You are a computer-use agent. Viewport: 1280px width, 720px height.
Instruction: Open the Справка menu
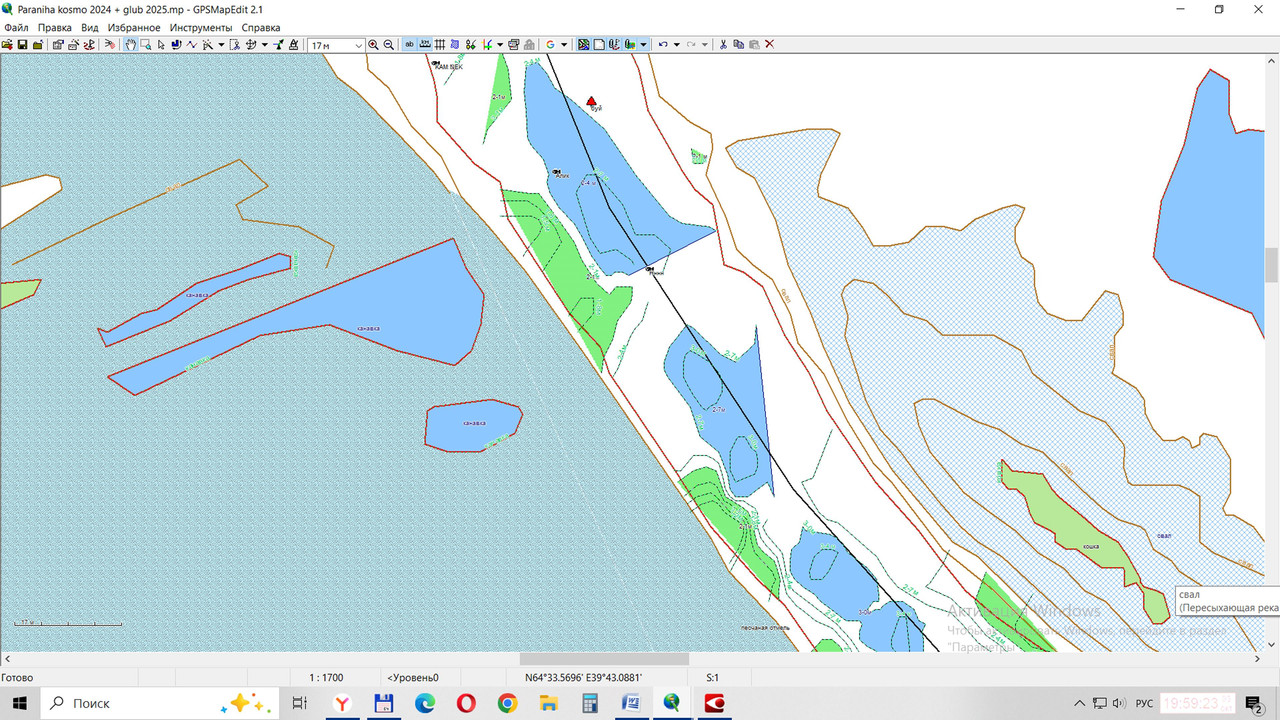[261, 27]
